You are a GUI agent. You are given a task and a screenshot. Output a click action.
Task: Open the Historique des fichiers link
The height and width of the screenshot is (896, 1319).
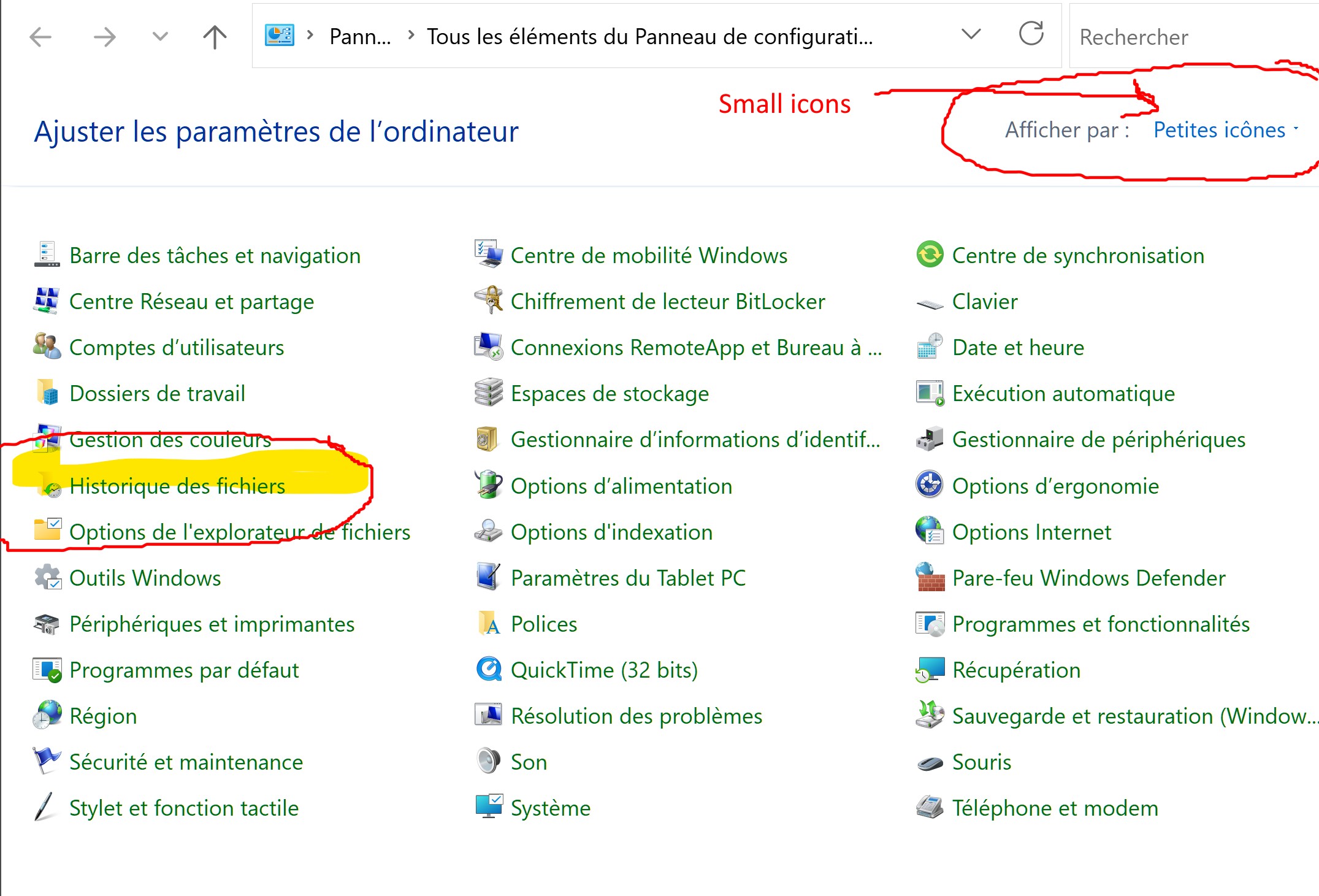[177, 486]
